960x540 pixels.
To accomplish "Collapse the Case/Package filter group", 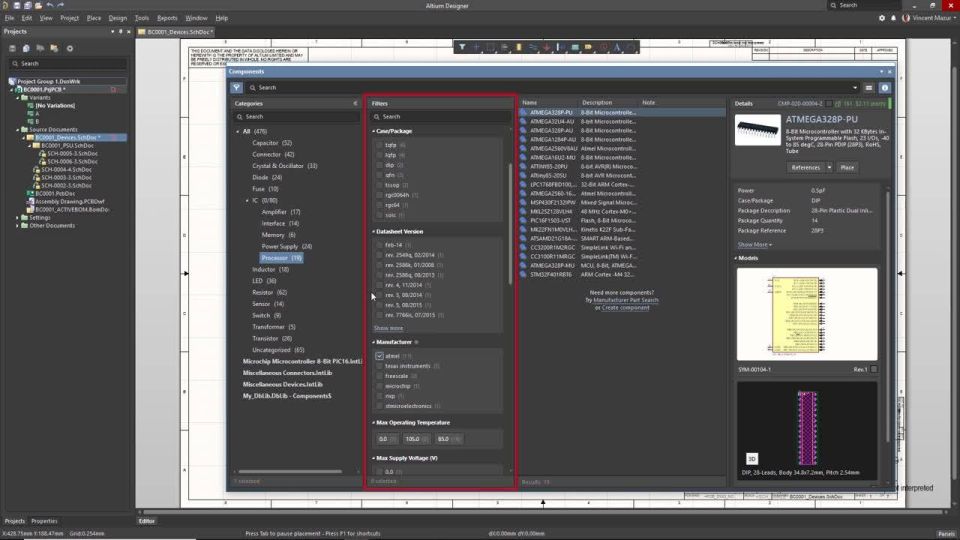I will 373,131.
